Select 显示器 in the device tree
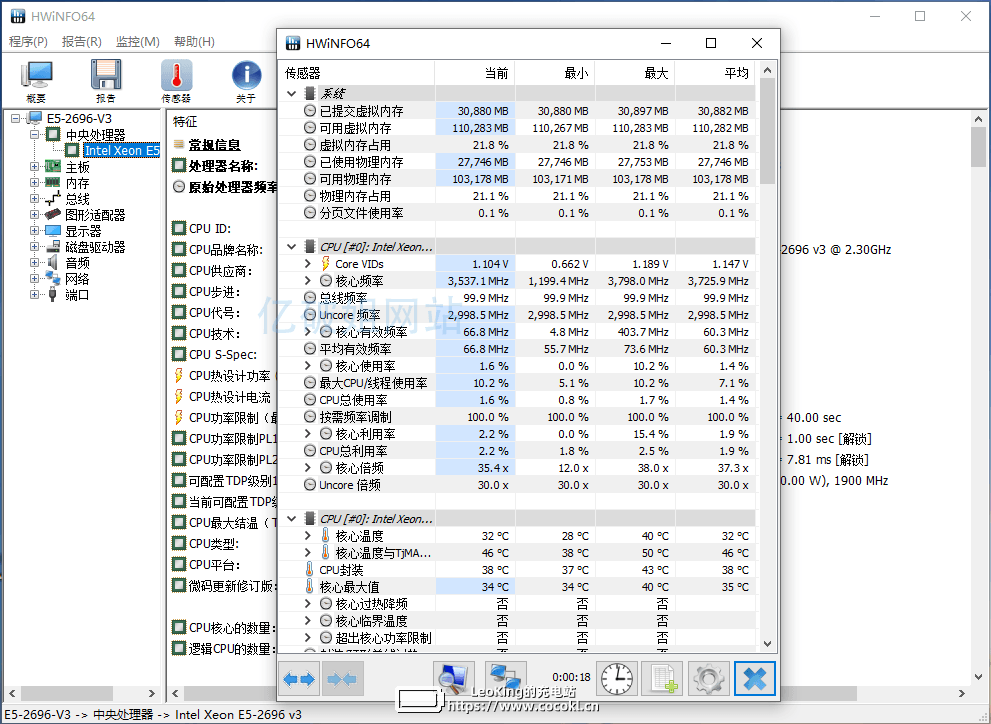991x724 pixels. tap(83, 231)
